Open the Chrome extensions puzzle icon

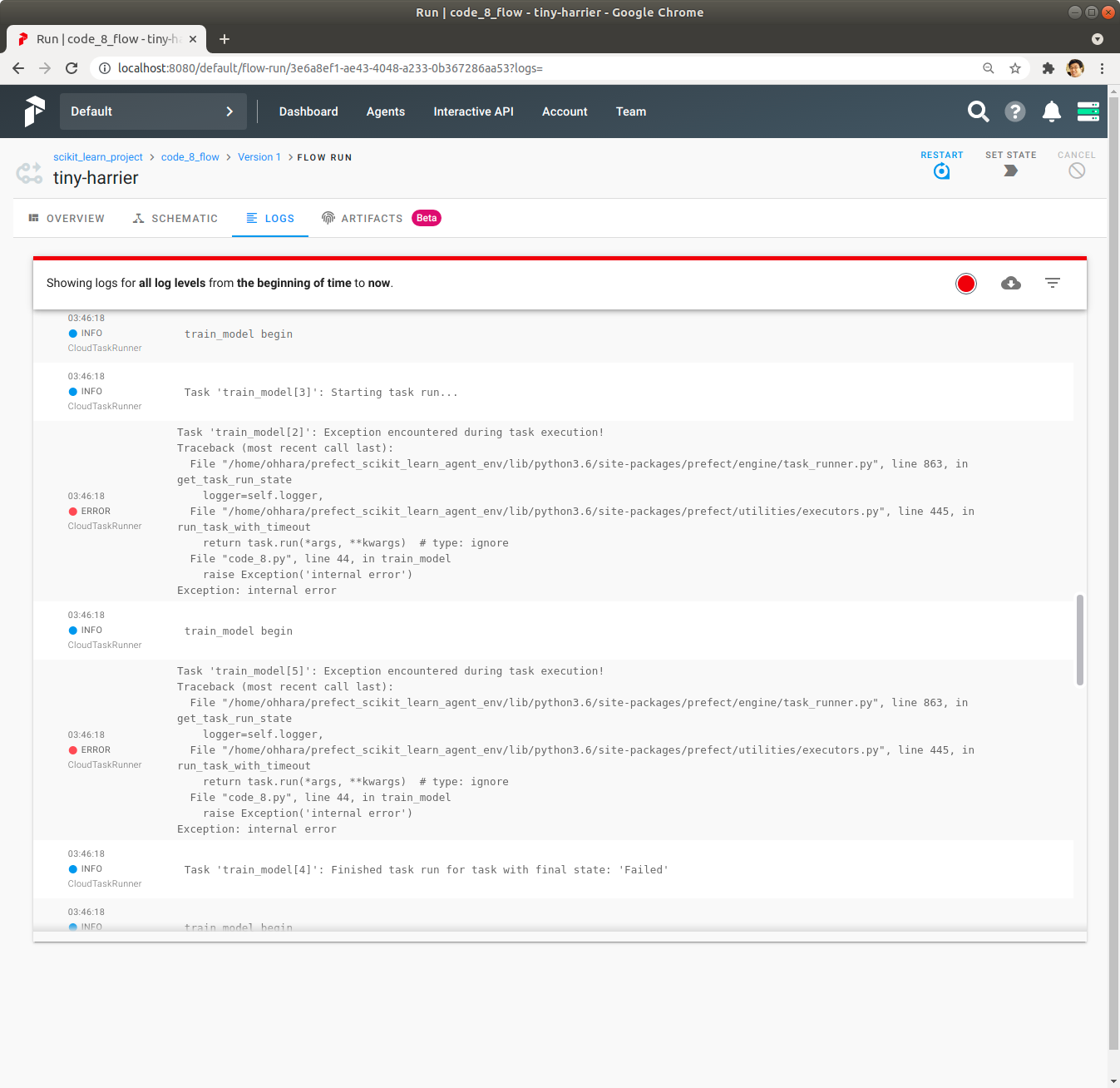1048,68
